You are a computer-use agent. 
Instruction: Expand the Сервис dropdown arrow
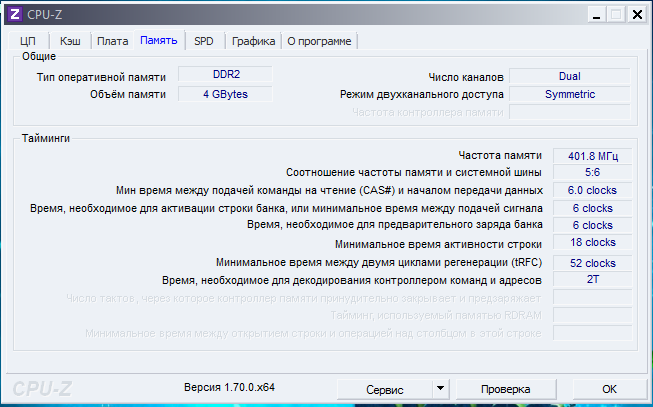tap(439, 388)
